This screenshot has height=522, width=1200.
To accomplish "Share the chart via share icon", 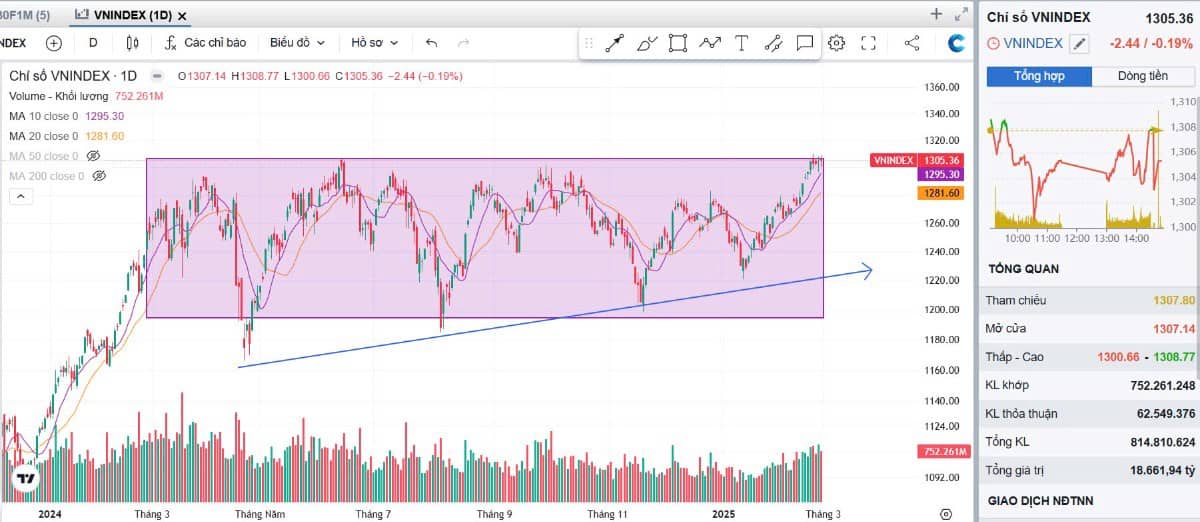I will (x=912, y=43).
